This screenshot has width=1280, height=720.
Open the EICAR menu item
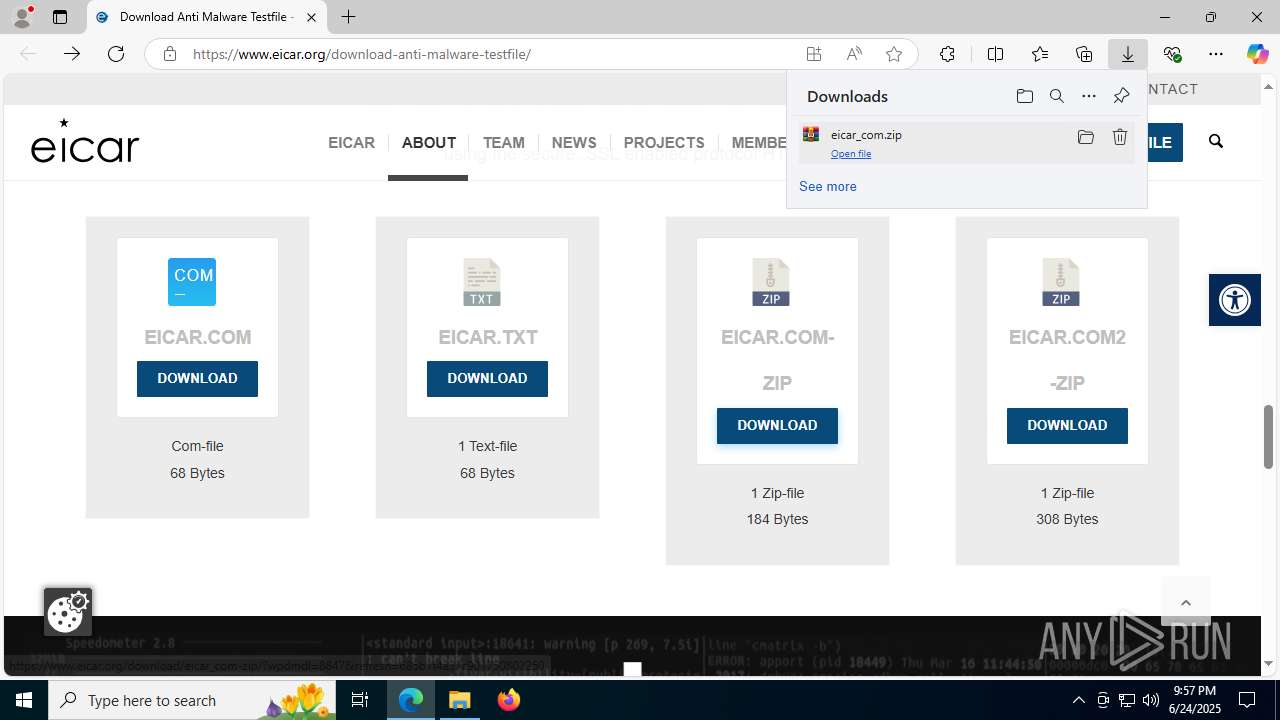pyautogui.click(x=351, y=143)
